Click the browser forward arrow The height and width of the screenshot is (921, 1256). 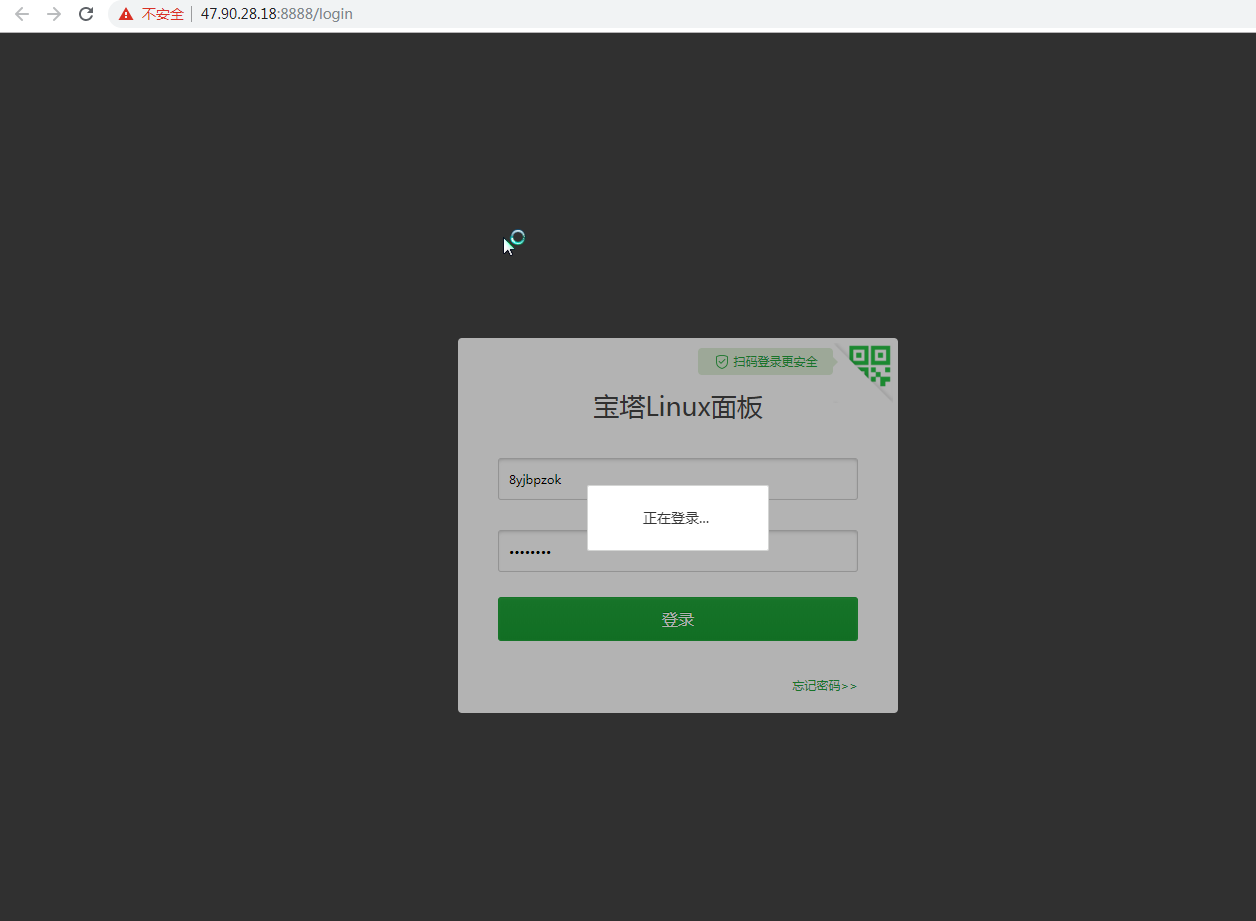click(x=54, y=14)
